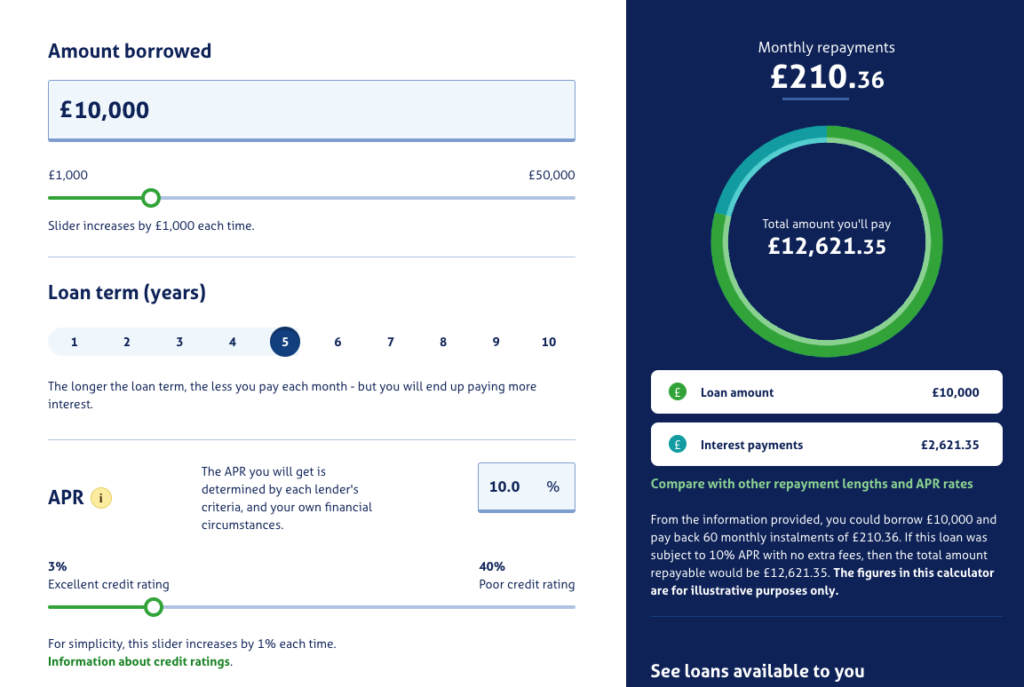Open Information about credit ratings link

tap(139, 662)
